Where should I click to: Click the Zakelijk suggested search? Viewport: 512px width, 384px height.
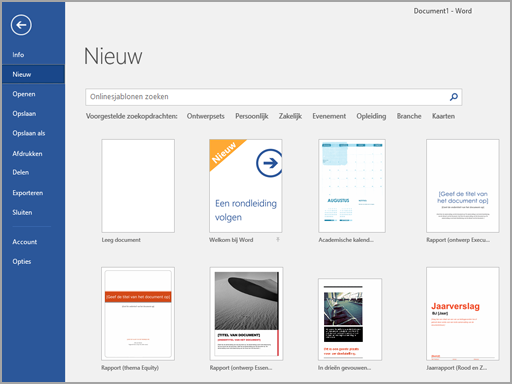click(x=290, y=116)
